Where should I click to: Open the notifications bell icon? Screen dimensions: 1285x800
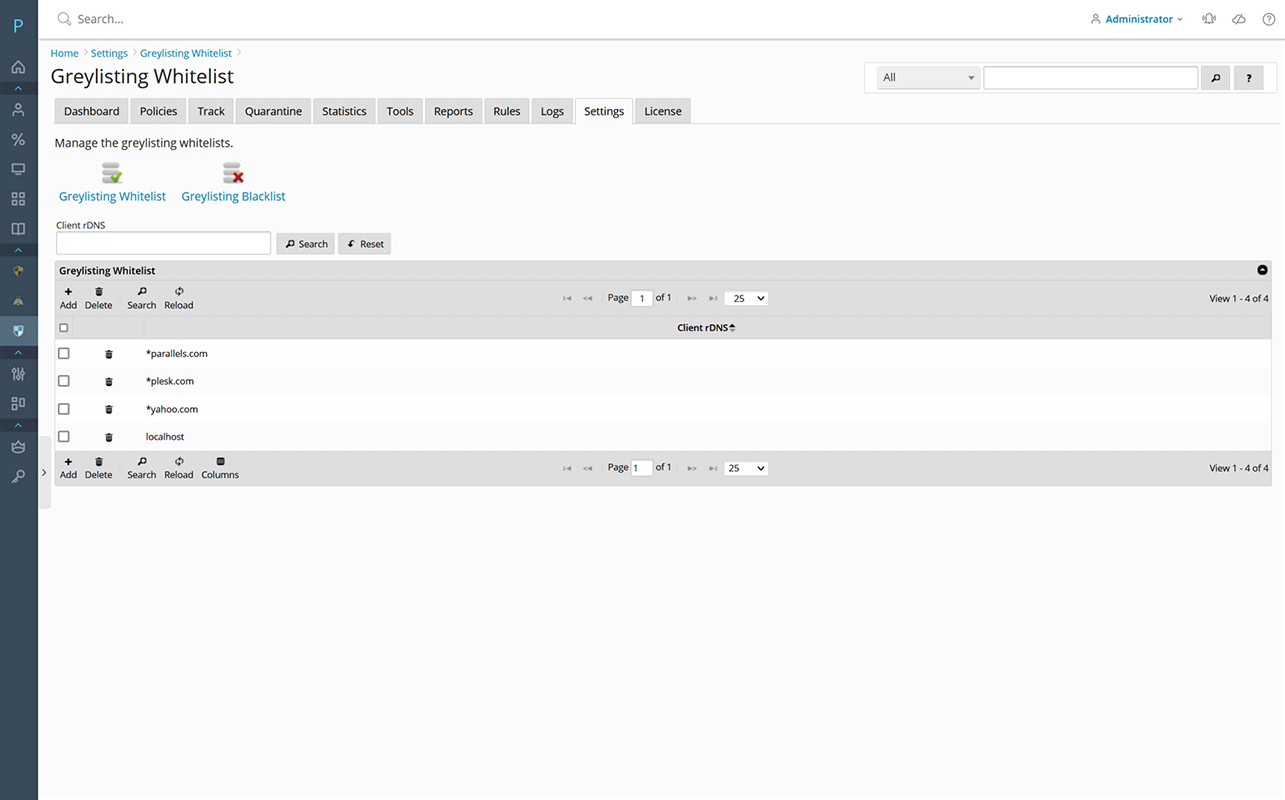pos(1210,19)
